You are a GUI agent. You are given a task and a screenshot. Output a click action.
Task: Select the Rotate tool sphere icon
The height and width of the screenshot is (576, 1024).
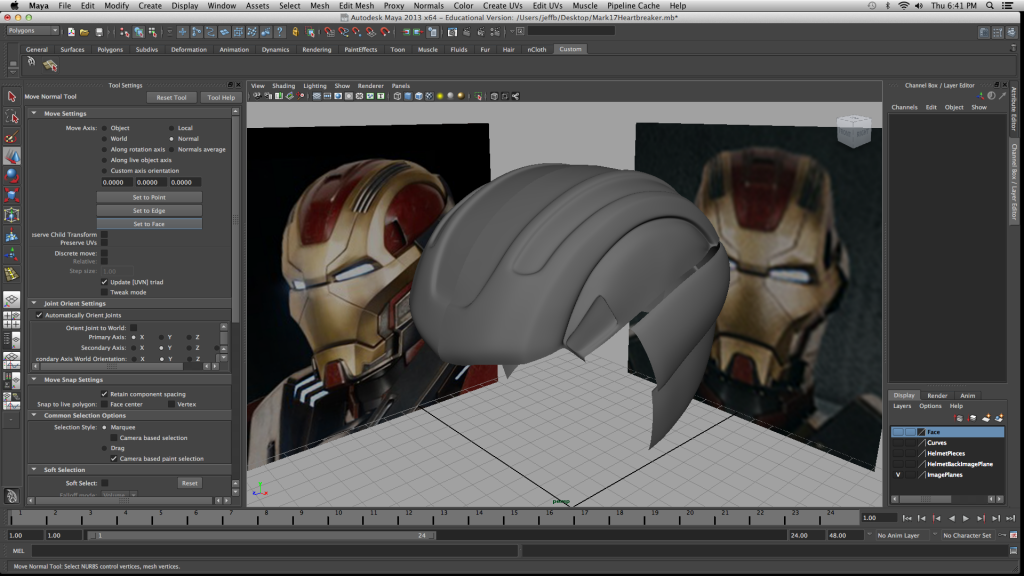point(11,176)
